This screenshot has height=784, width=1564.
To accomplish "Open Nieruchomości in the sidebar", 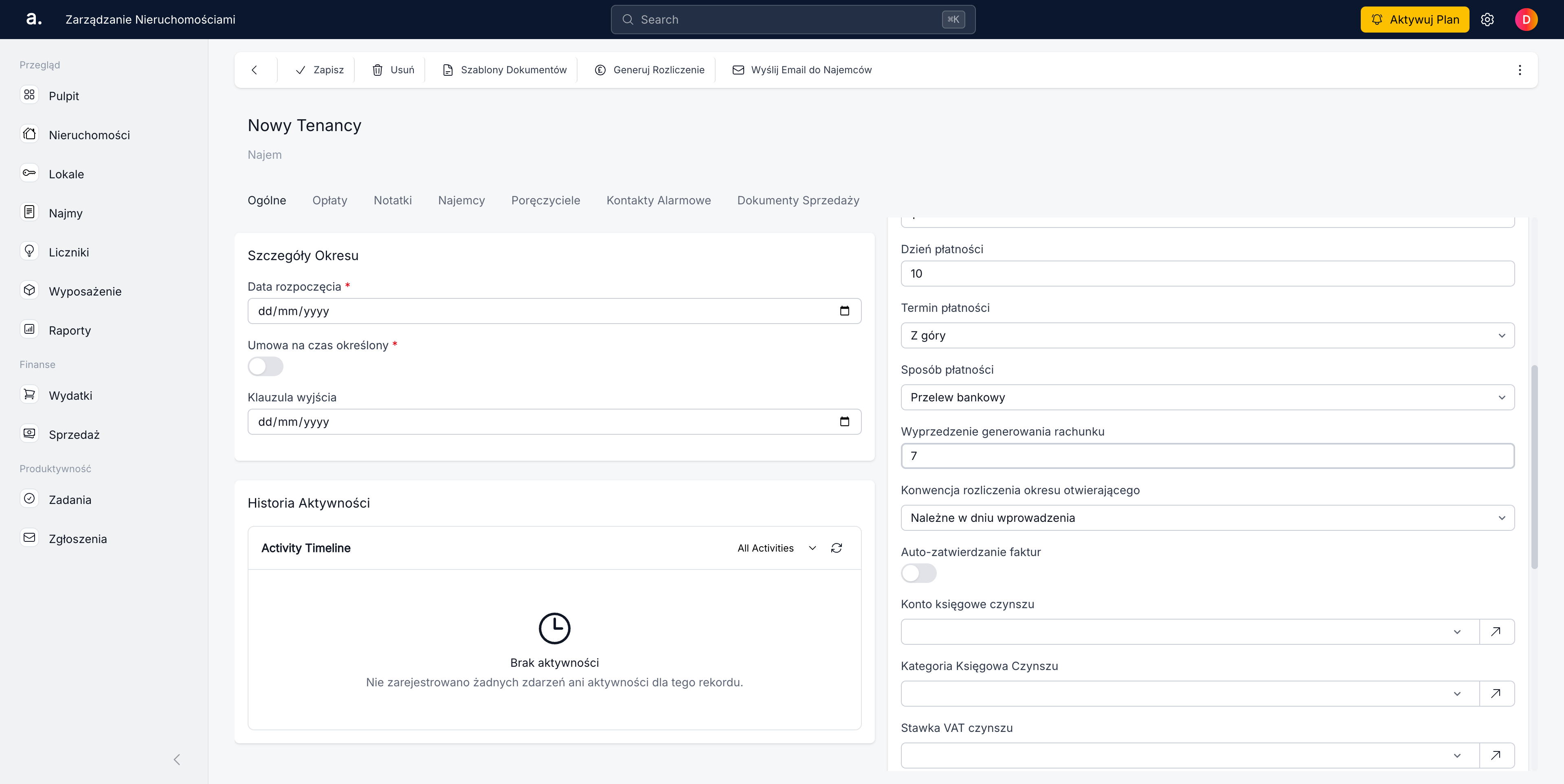I will coord(89,135).
